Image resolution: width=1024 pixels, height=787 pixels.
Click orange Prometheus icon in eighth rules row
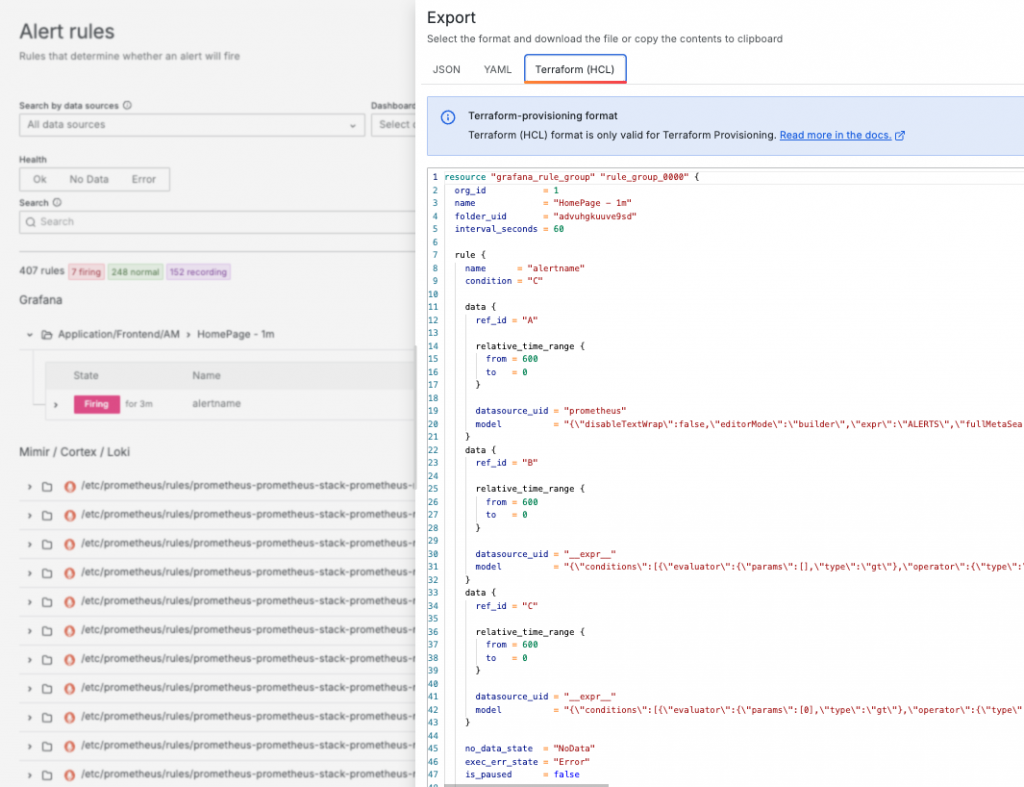69,688
